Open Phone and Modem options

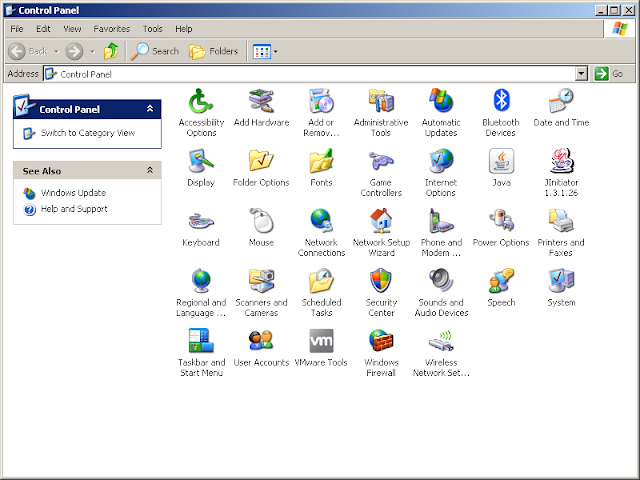pos(441,232)
